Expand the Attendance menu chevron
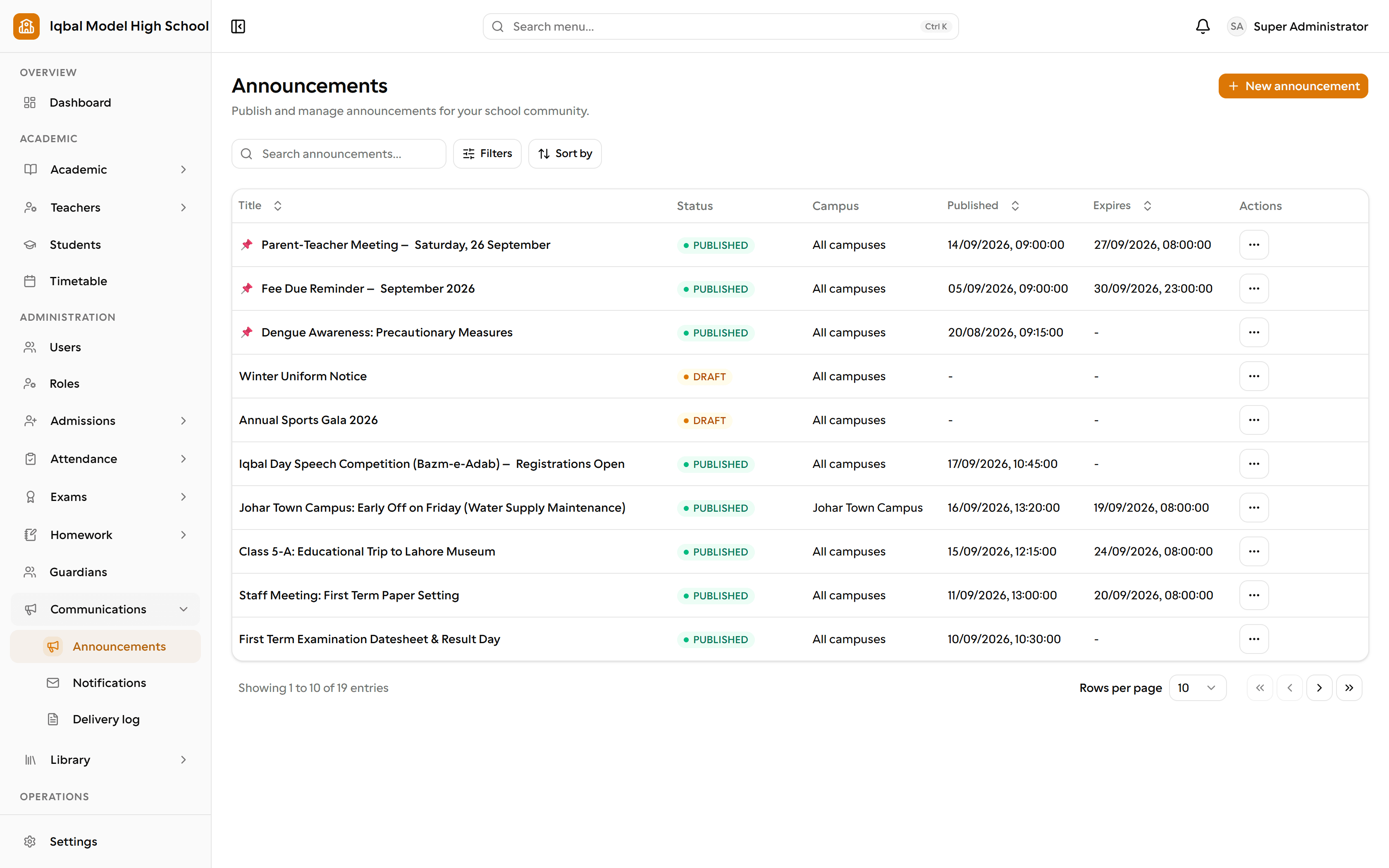Viewport: 1389px width, 868px height. pos(184,459)
